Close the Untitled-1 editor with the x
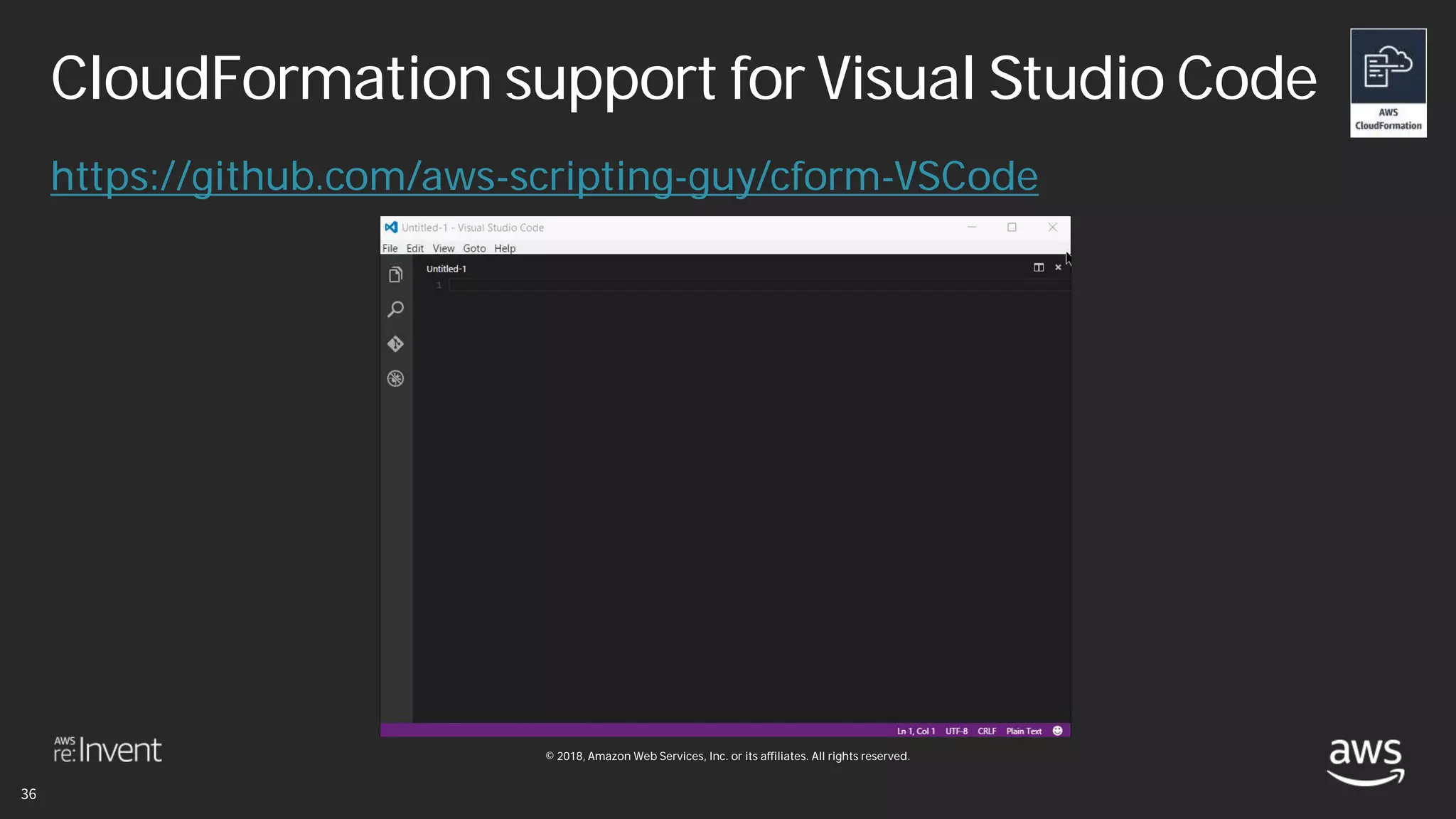This screenshot has height=819, width=1456. coord(1058,267)
